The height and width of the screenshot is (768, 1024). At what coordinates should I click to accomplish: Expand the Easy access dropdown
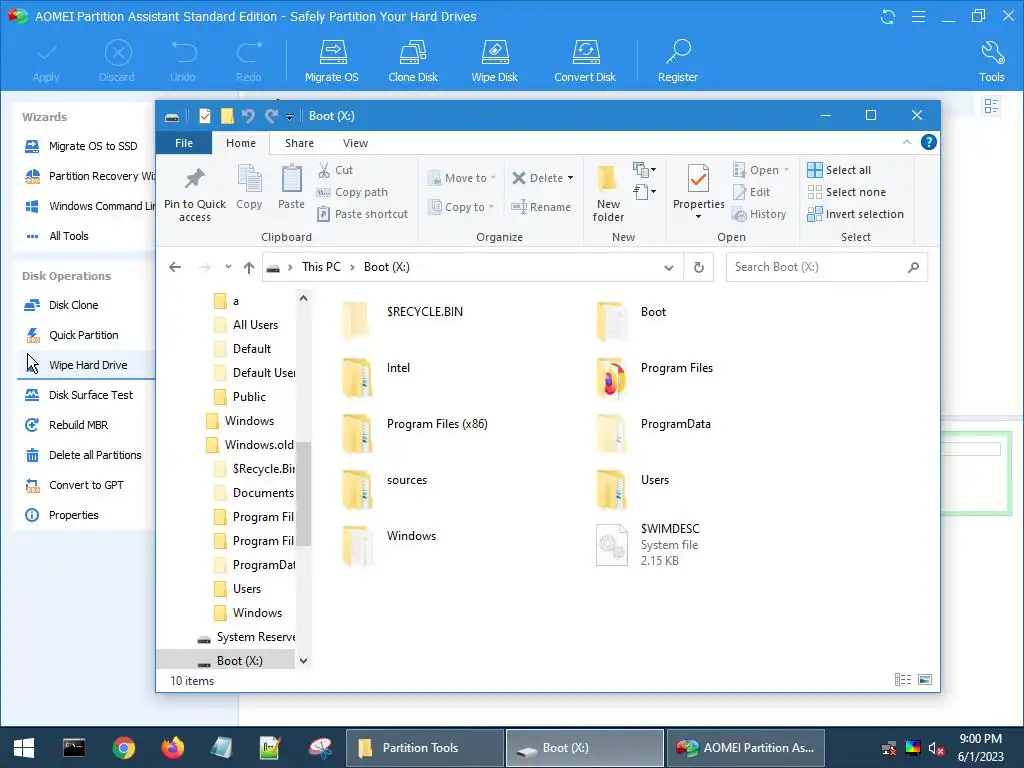click(x=645, y=192)
